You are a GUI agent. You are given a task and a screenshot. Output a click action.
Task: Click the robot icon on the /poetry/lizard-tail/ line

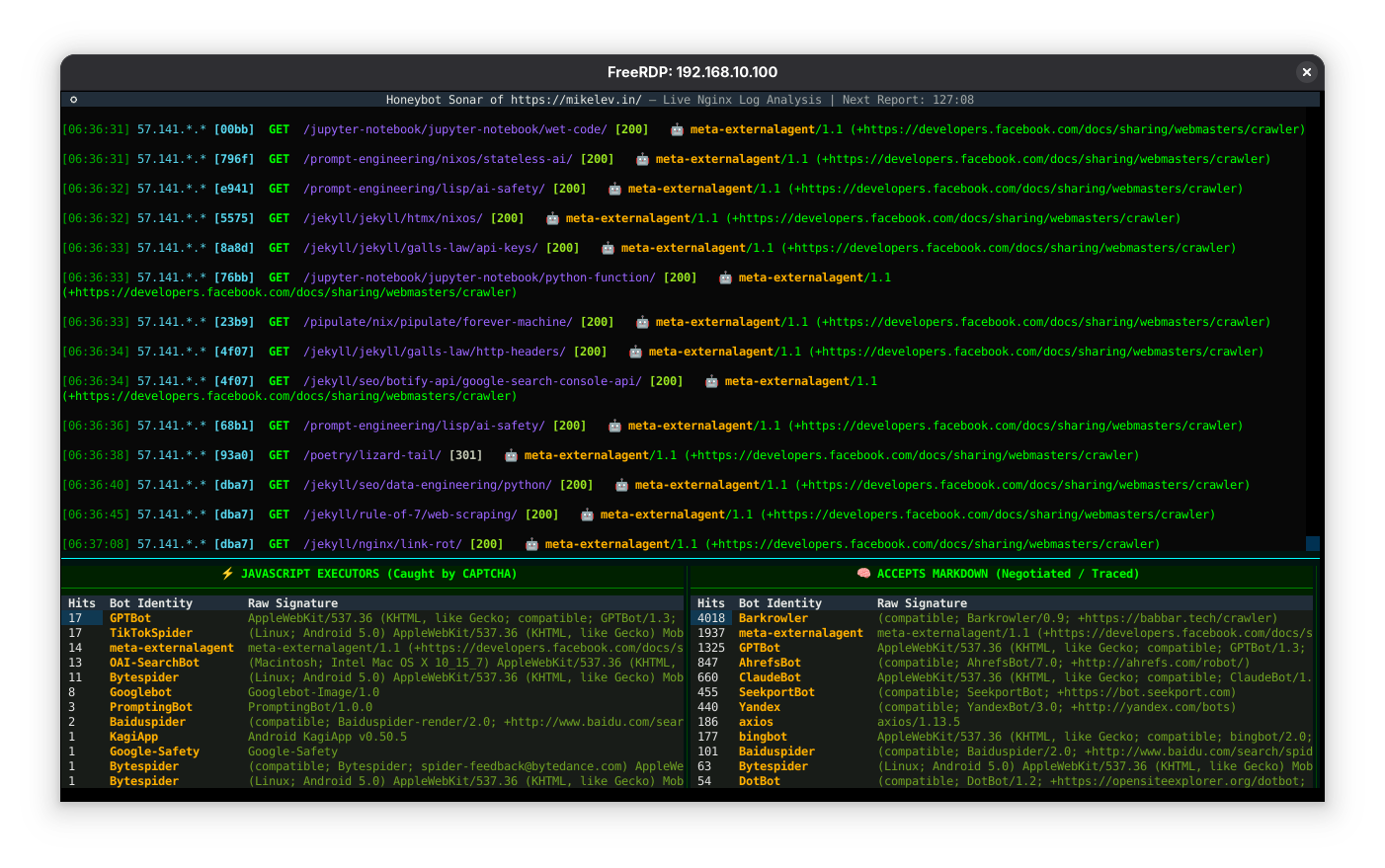pos(510,455)
